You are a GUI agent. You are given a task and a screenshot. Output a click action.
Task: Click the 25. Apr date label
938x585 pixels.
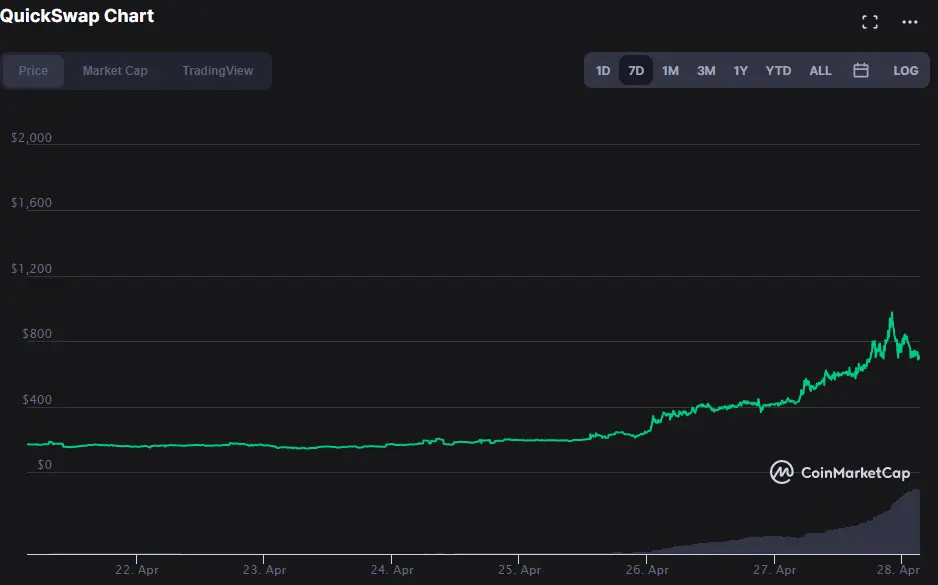pos(519,570)
